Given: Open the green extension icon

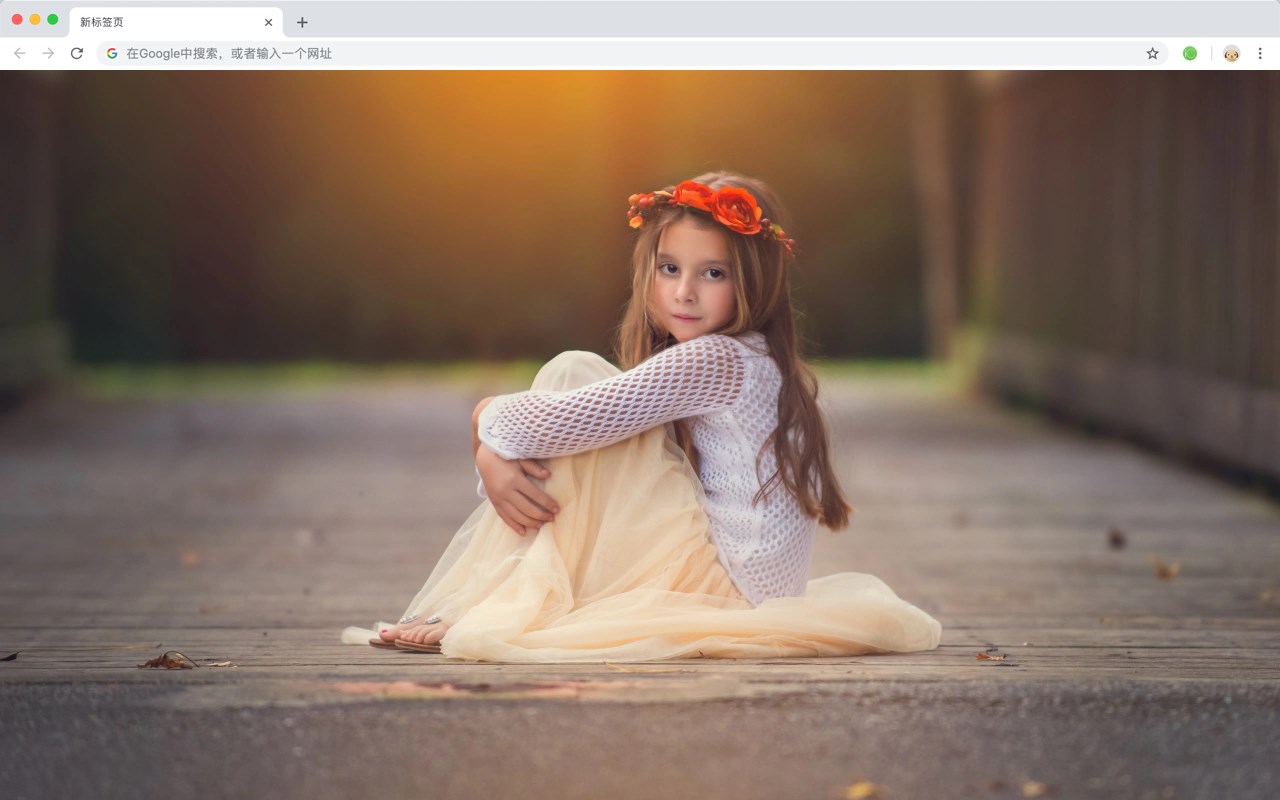Looking at the screenshot, I should click(1190, 53).
